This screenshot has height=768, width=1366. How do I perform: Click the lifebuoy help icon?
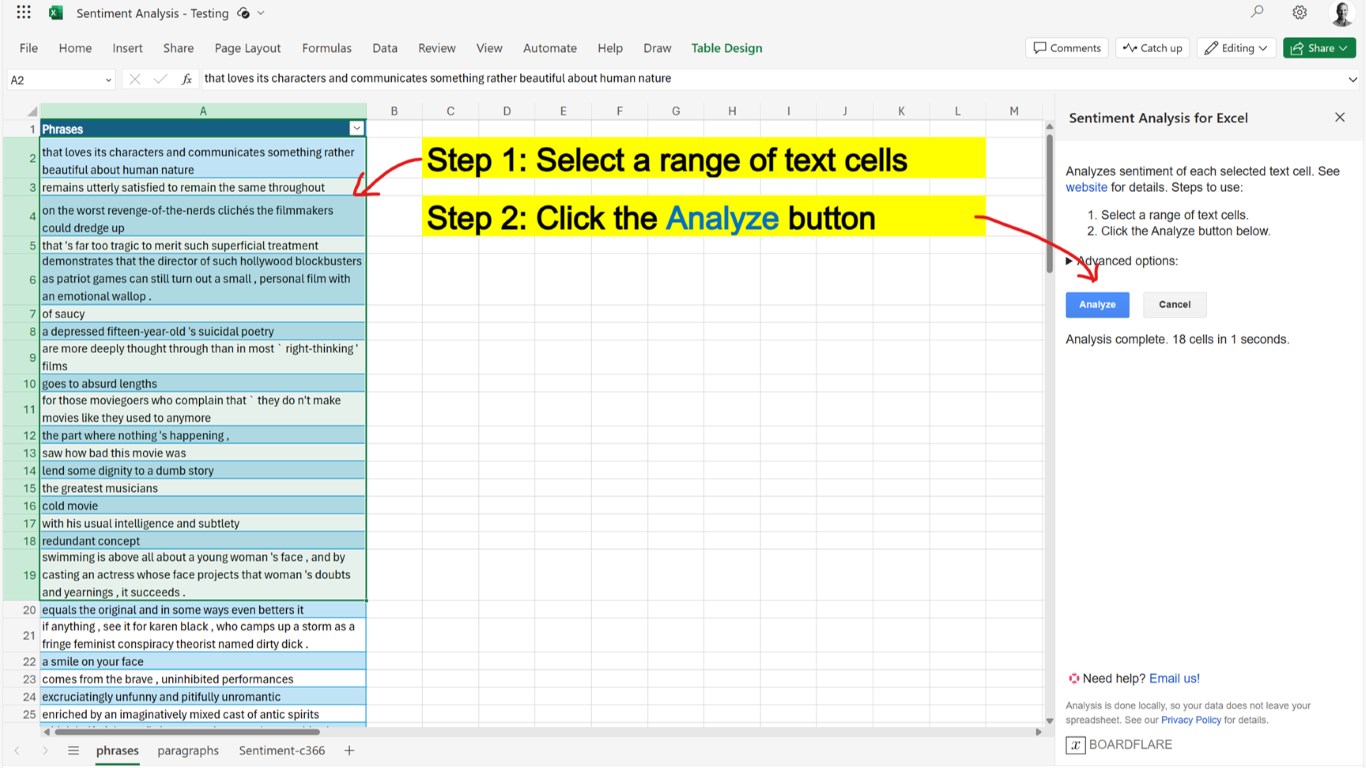1074,678
